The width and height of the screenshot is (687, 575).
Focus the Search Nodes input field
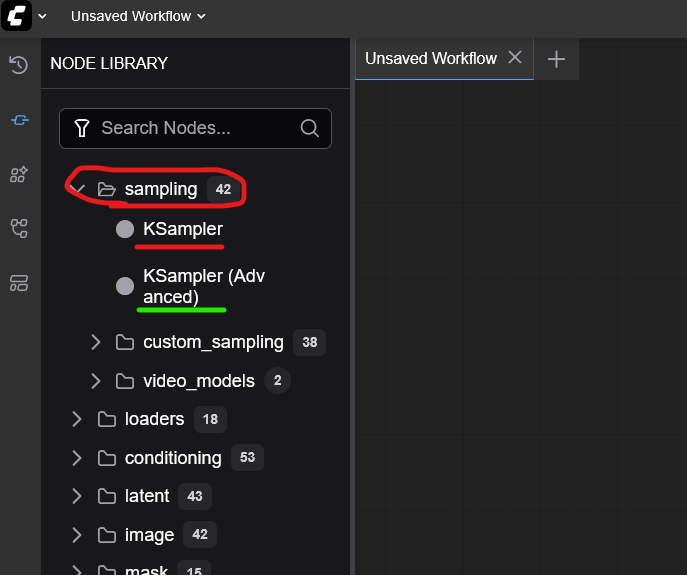tap(196, 128)
